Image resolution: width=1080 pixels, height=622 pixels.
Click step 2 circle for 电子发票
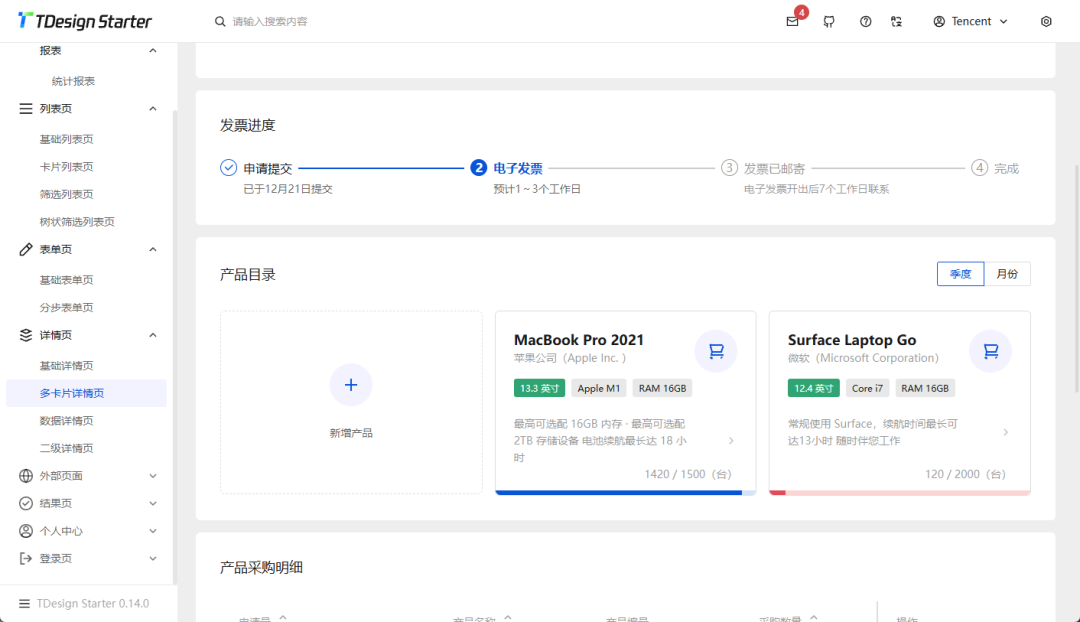(x=479, y=167)
